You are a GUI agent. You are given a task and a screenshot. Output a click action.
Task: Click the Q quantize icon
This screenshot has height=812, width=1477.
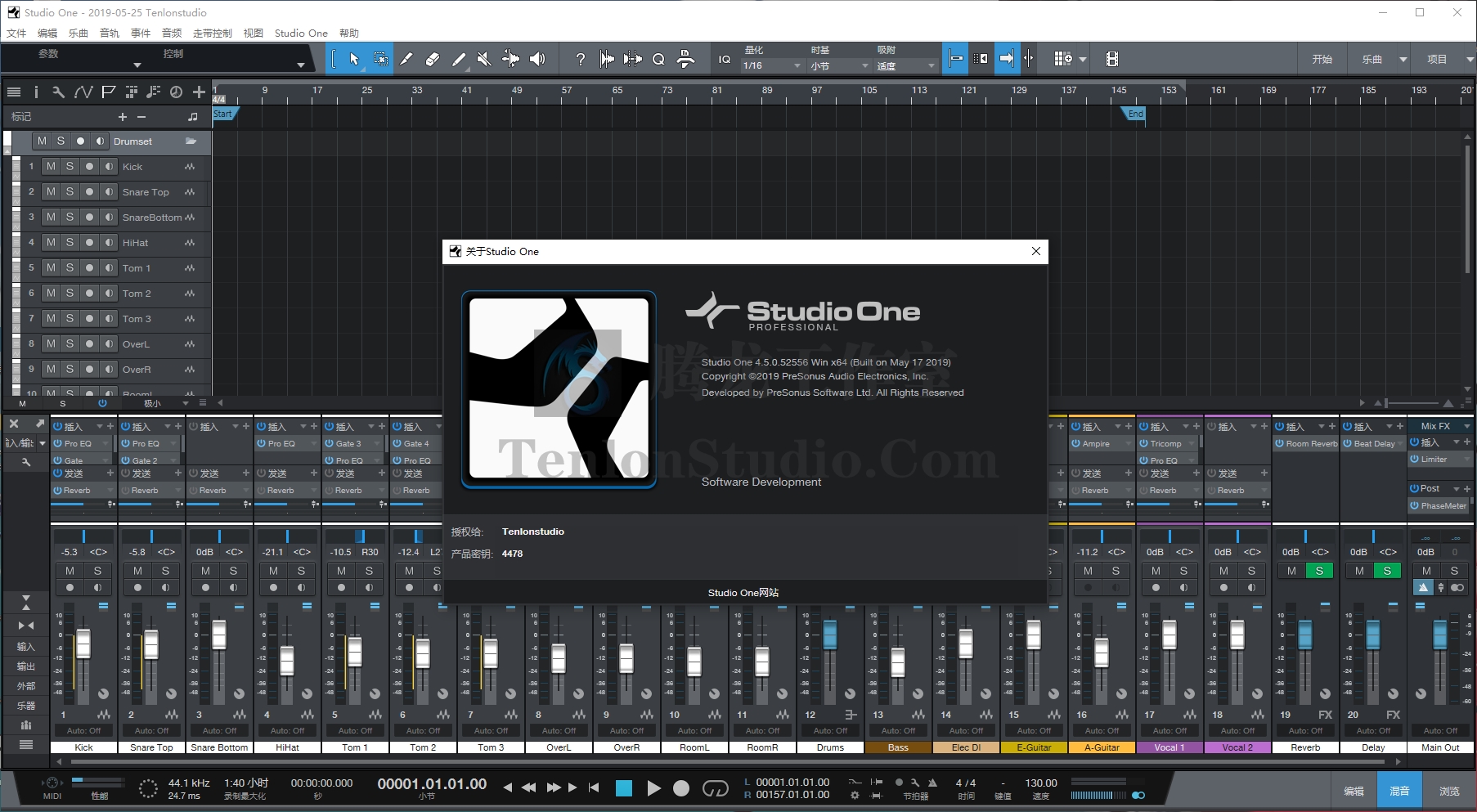tap(658, 59)
